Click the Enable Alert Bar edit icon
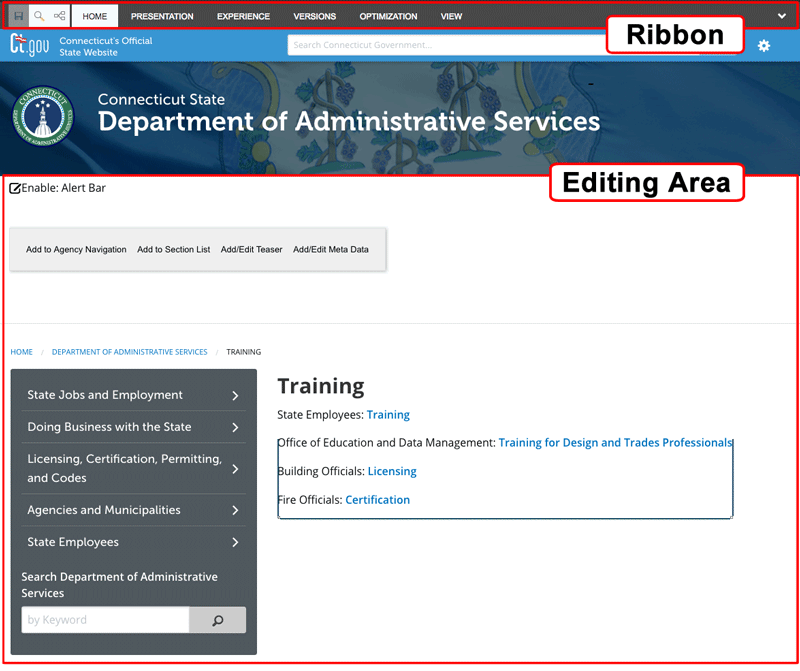 pyautogui.click(x=15, y=188)
